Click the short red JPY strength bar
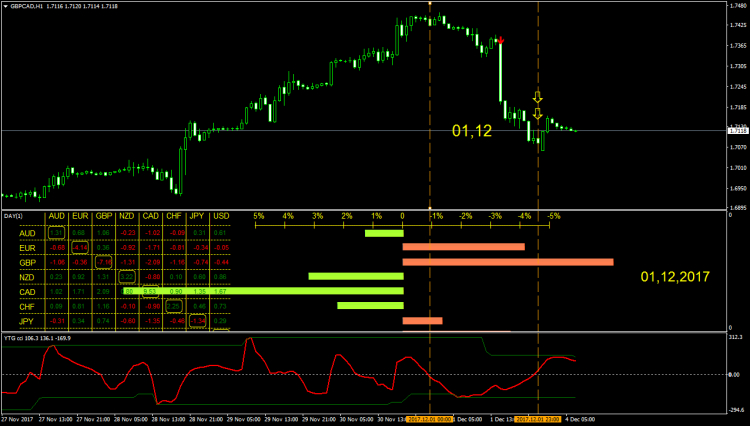The height and width of the screenshot is (426, 750). pos(422,320)
